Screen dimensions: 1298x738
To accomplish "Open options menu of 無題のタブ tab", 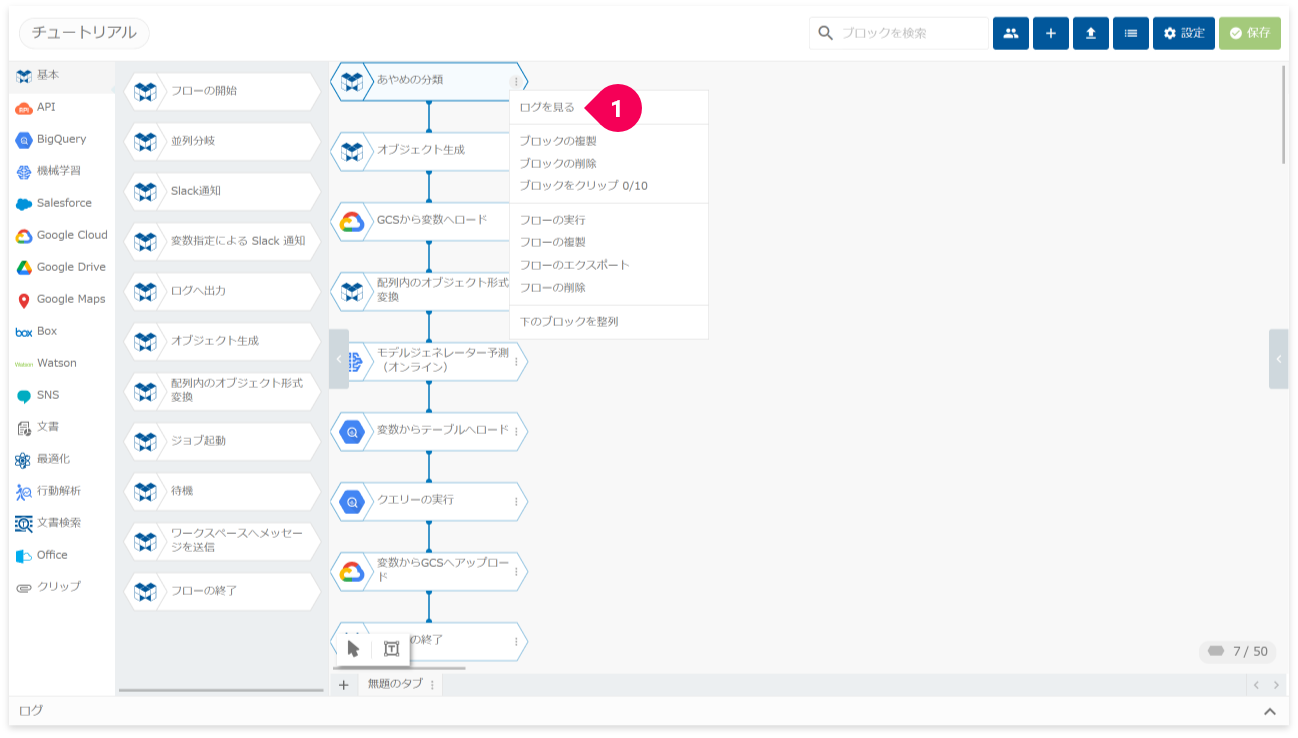I will point(432,685).
